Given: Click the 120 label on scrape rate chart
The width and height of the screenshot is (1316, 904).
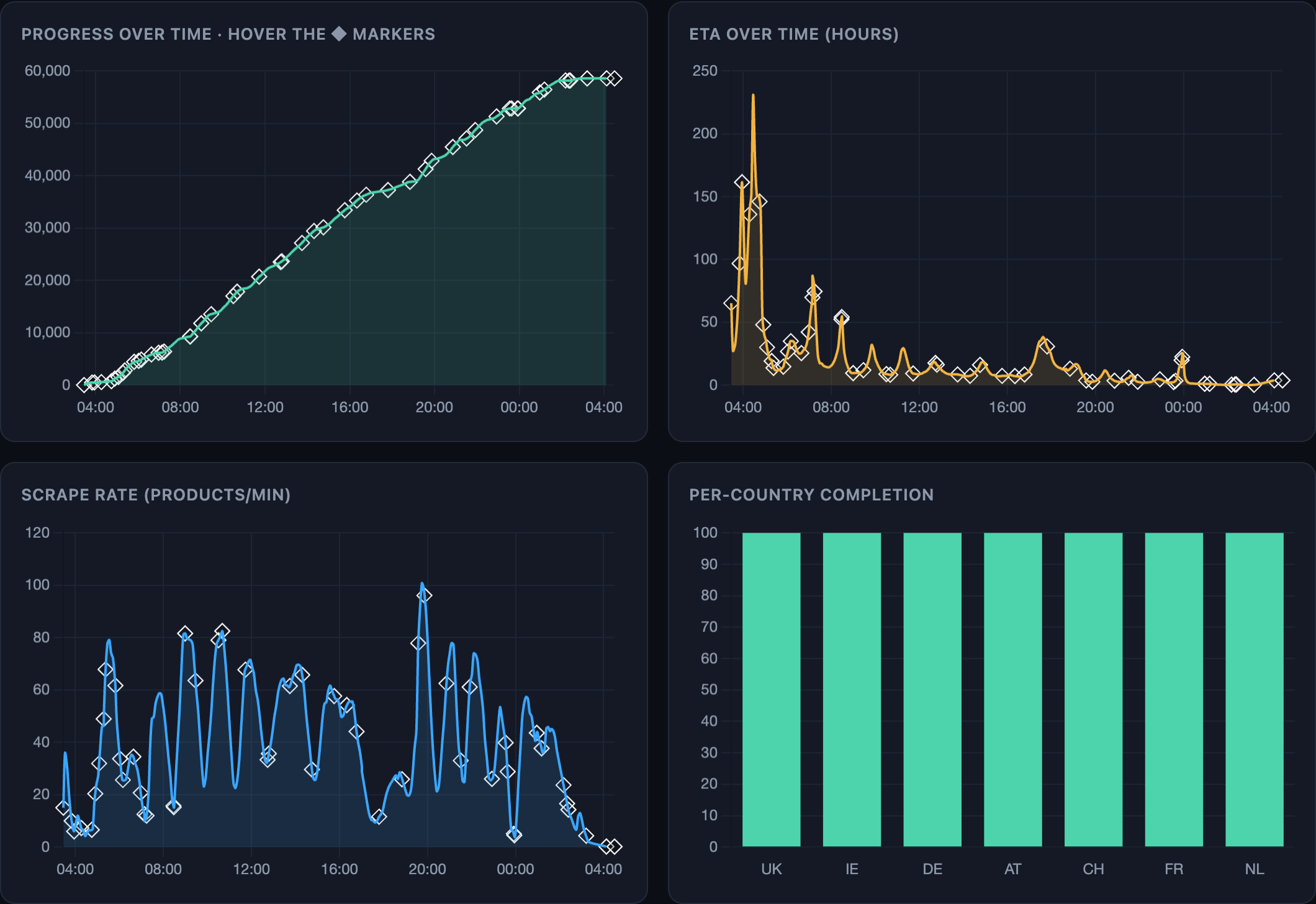Looking at the screenshot, I should pos(37,533).
